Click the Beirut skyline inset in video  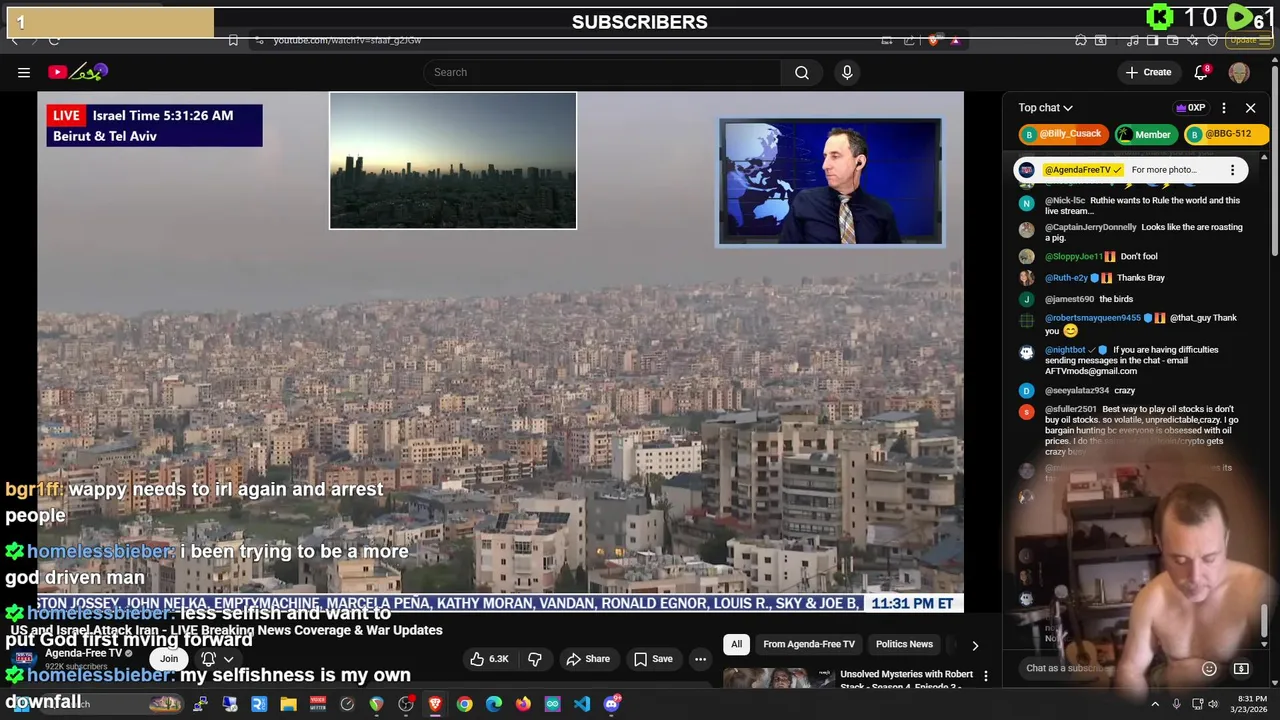click(453, 161)
